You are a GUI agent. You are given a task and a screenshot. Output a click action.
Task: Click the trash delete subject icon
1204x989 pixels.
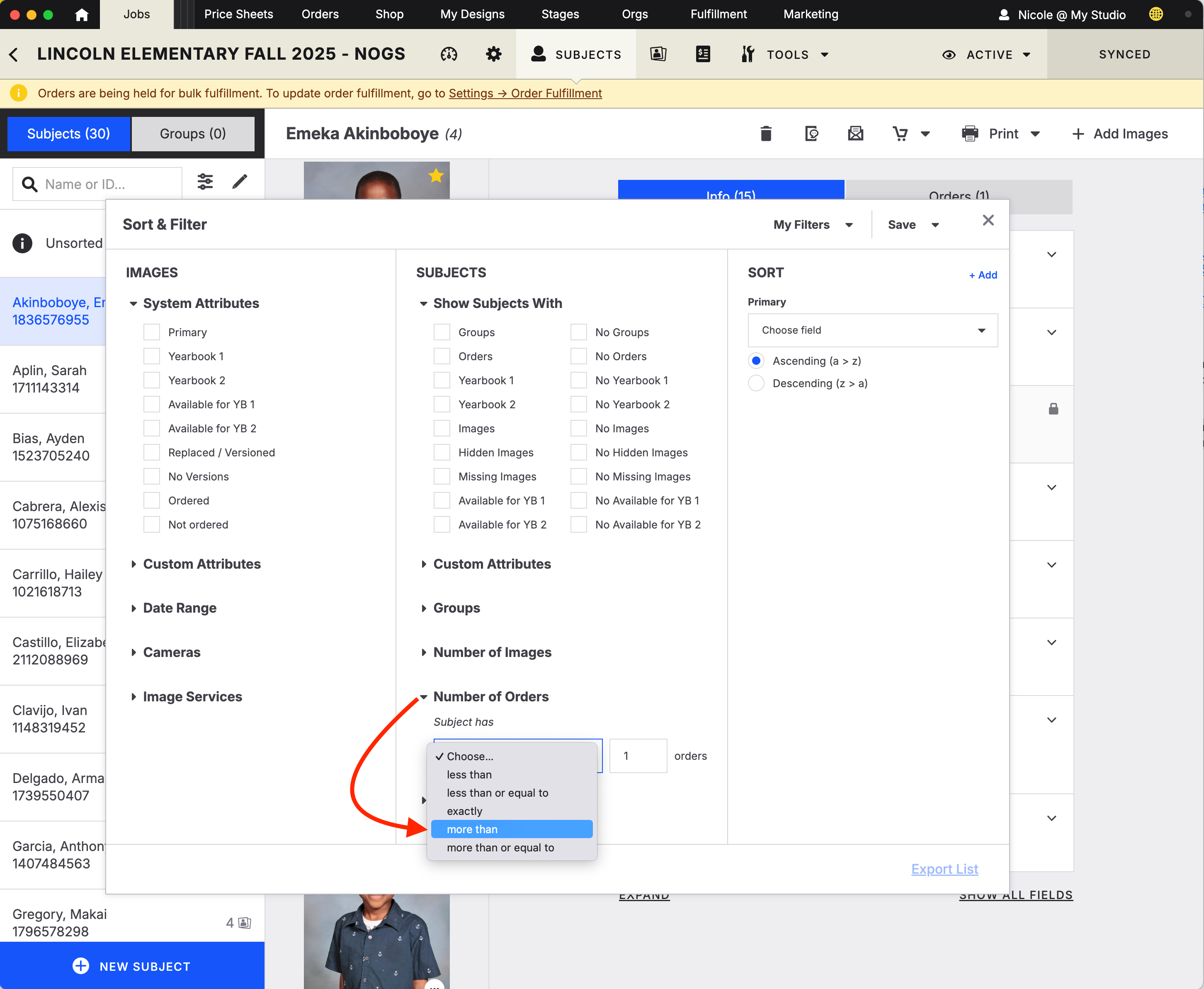[766, 134]
